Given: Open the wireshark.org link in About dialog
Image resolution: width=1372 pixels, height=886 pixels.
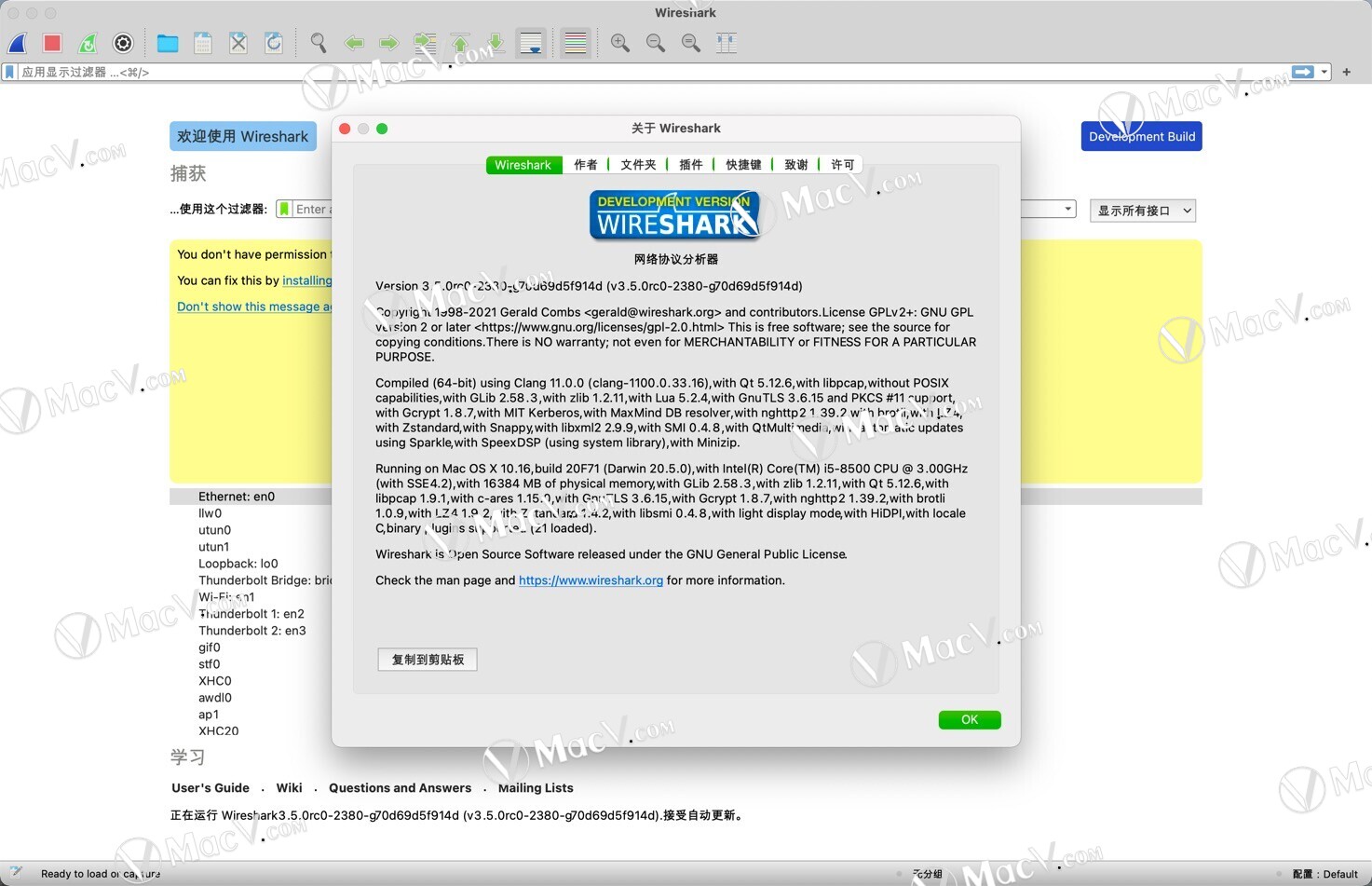Looking at the screenshot, I should tap(591, 580).
